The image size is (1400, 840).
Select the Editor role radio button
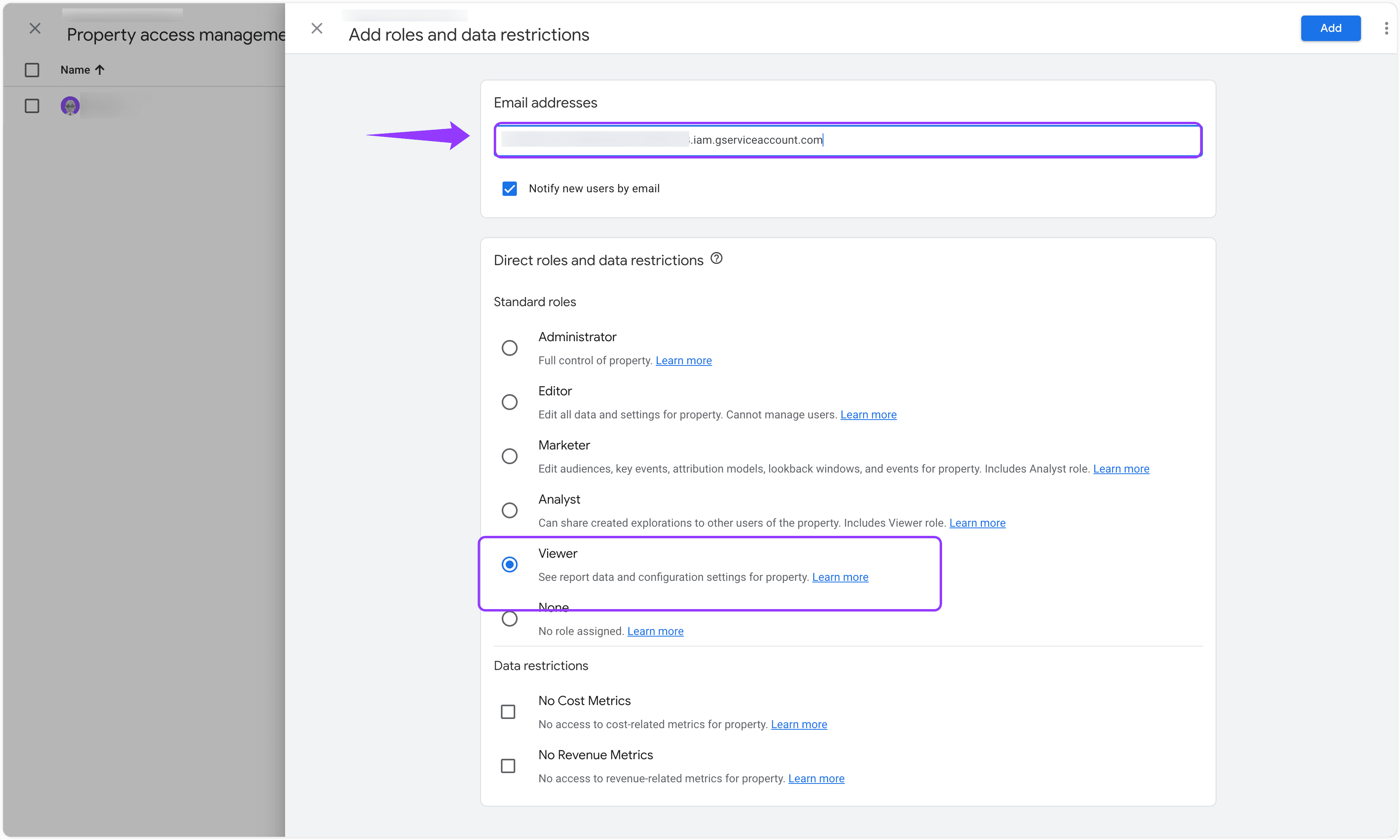coord(510,402)
